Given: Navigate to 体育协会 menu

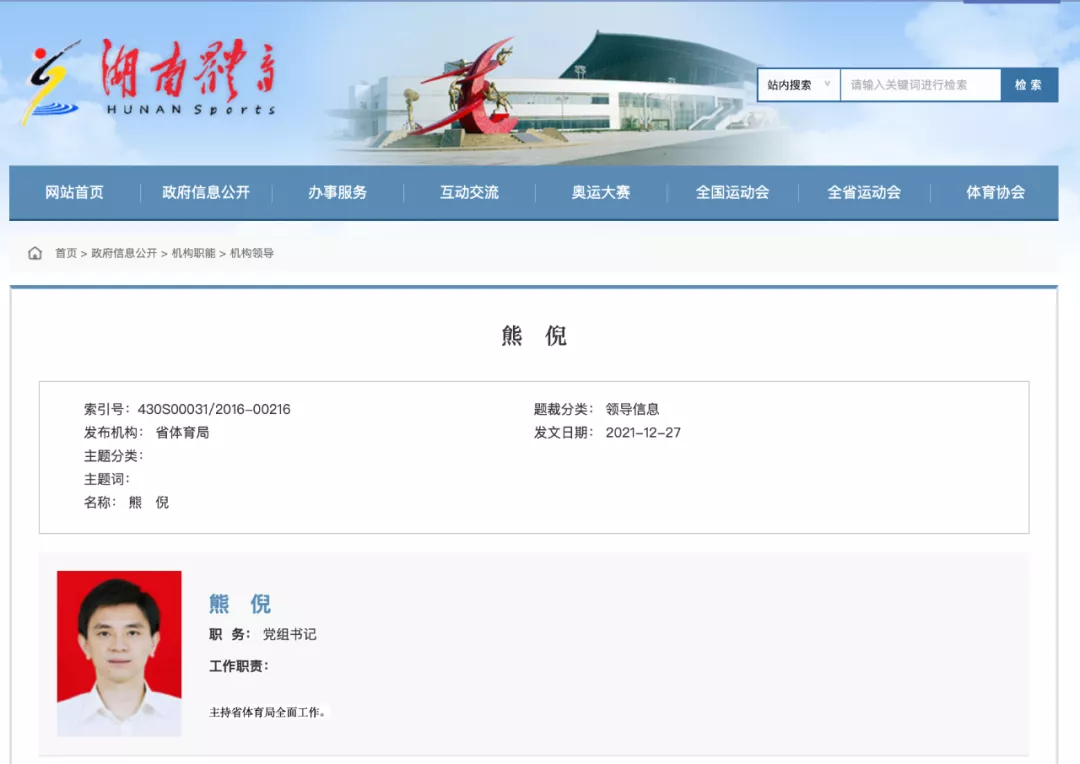Looking at the screenshot, I should (x=995, y=192).
